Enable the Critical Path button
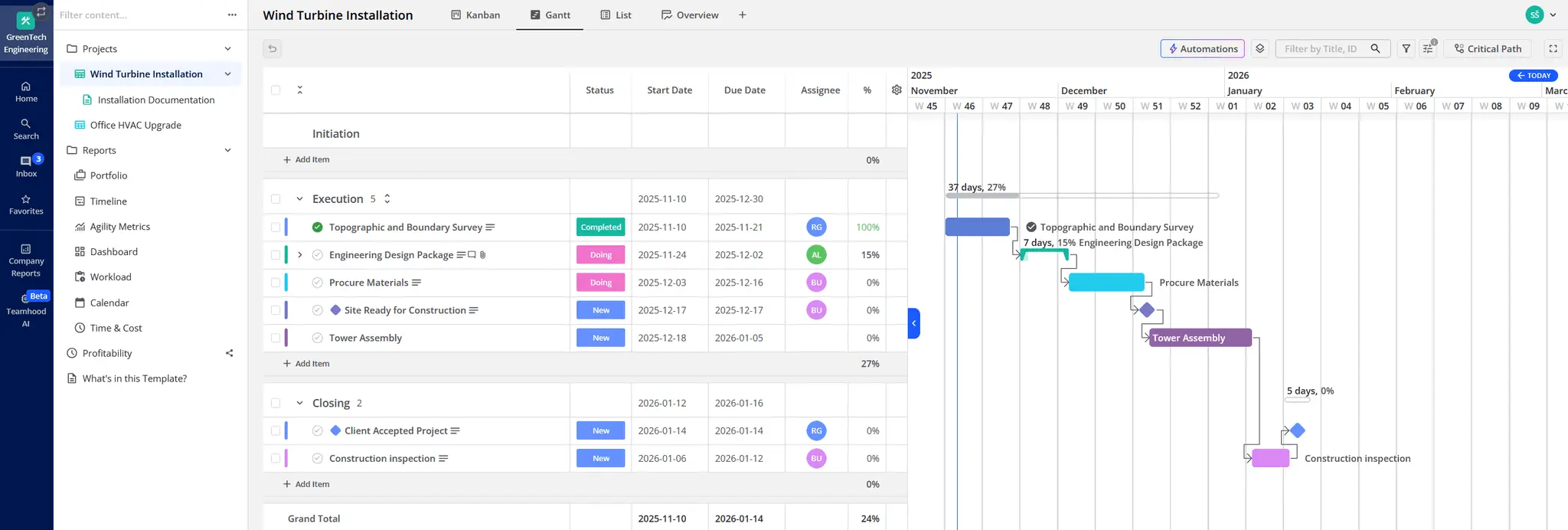The image size is (1568, 530). [x=1488, y=48]
